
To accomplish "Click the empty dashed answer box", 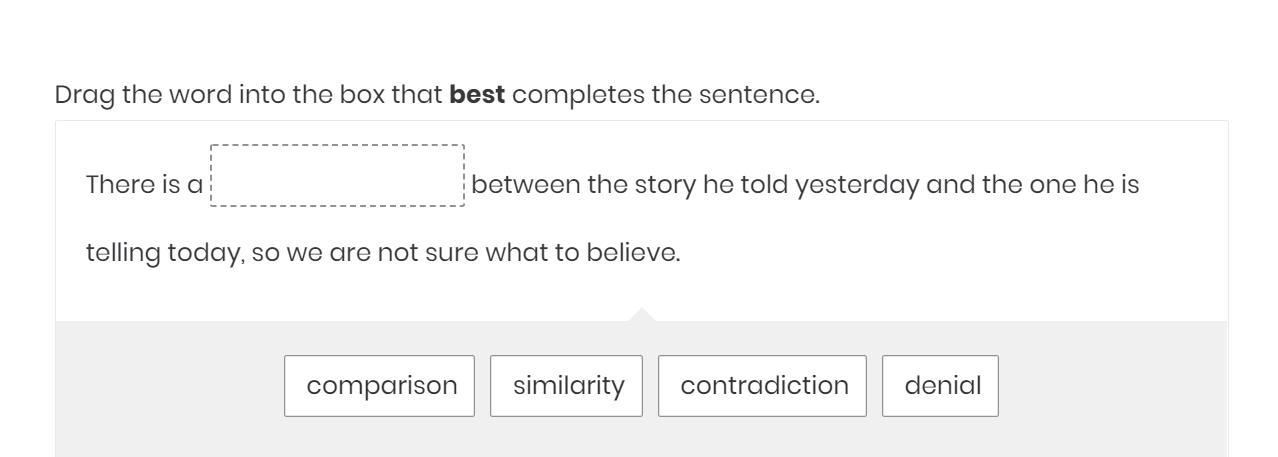I will [338, 176].
